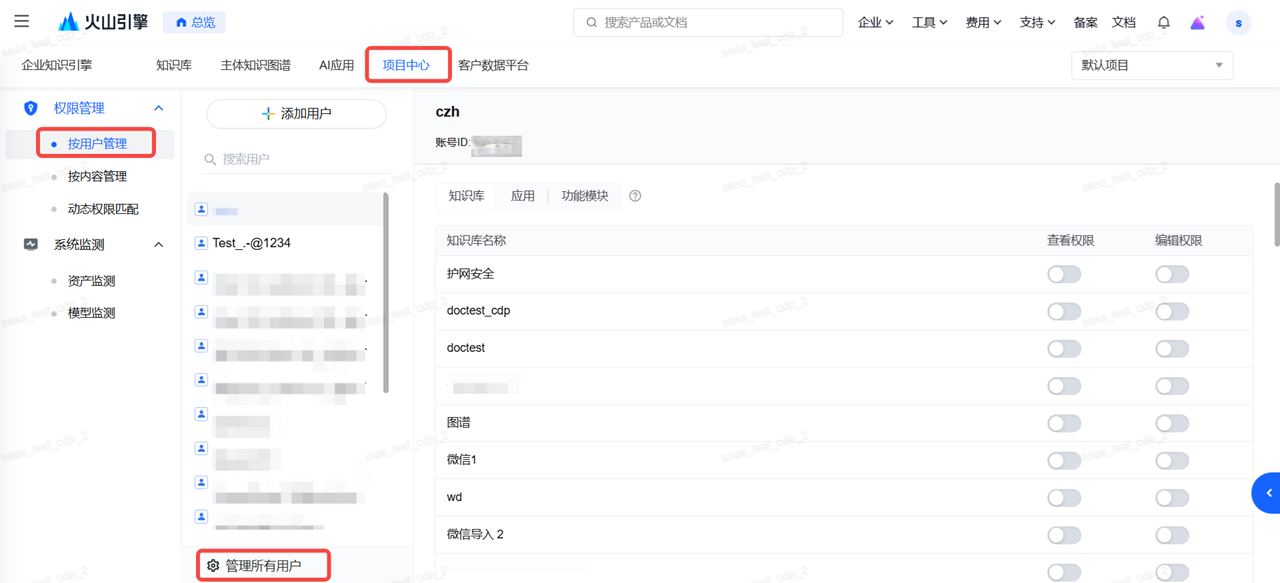Screen dimensions: 1280x583
Task: Toggle 编辑权限 for 护网安全
Action: coord(1172,274)
